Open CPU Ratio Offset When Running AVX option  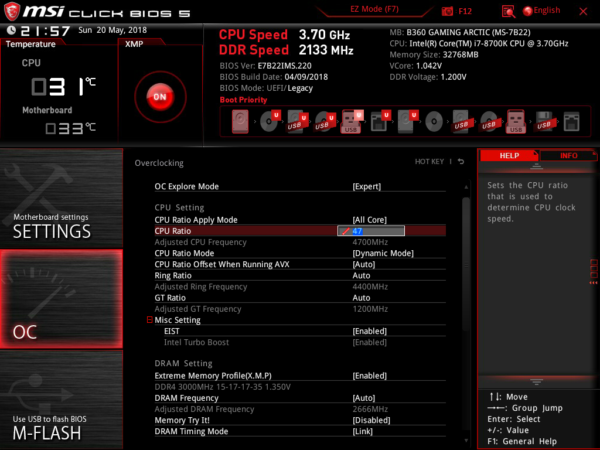(x=300, y=264)
